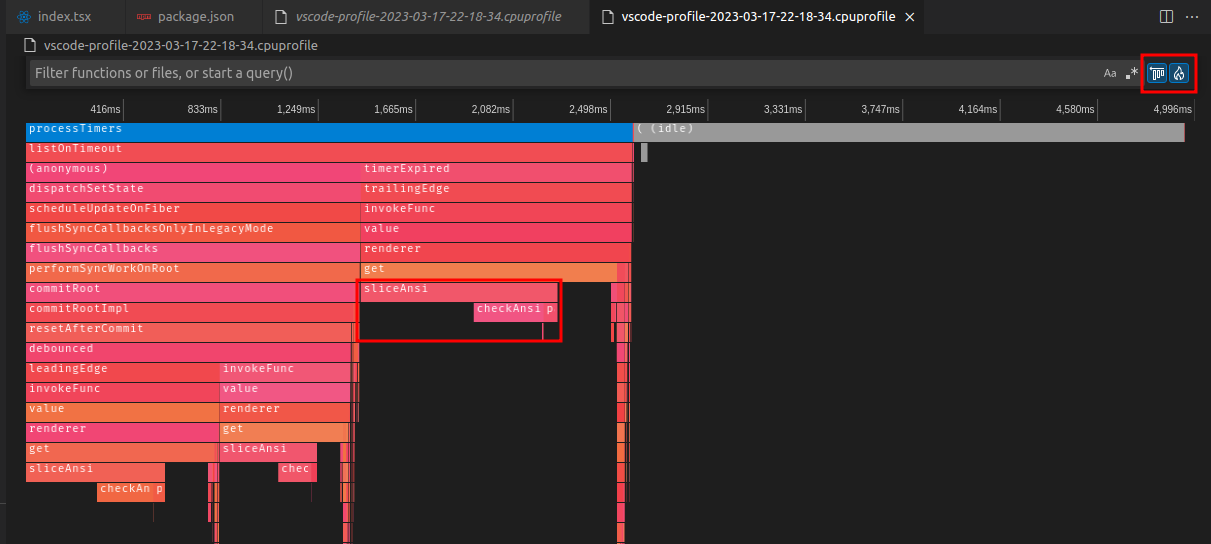This screenshot has width=1211, height=544.
Task: Click the 2,915ms time marker
Action: 685,109
